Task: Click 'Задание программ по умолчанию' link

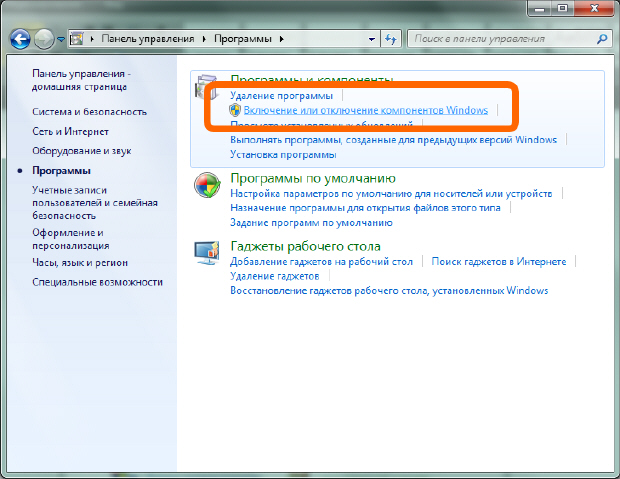Action: click(x=311, y=222)
